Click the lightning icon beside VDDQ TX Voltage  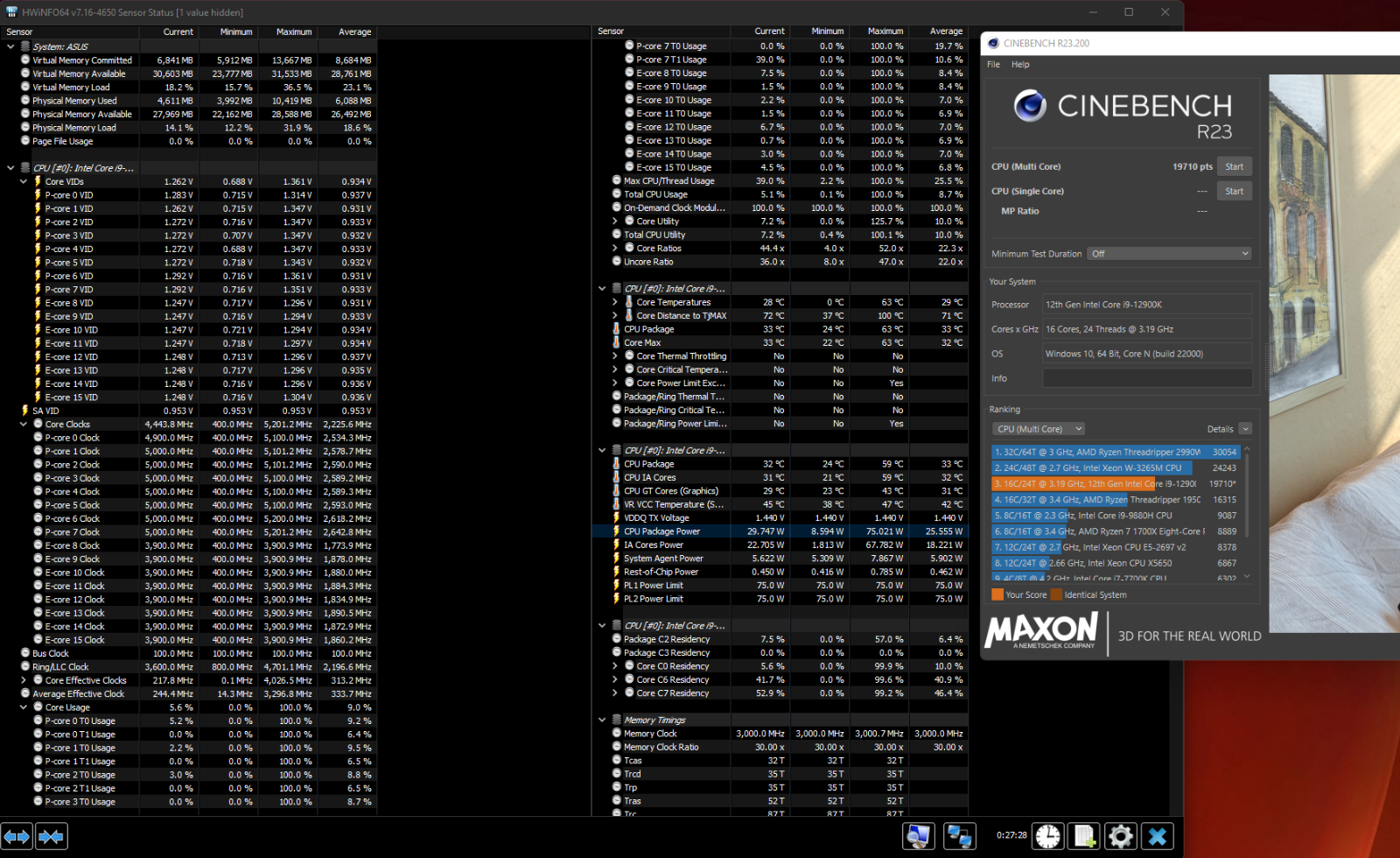(x=616, y=518)
